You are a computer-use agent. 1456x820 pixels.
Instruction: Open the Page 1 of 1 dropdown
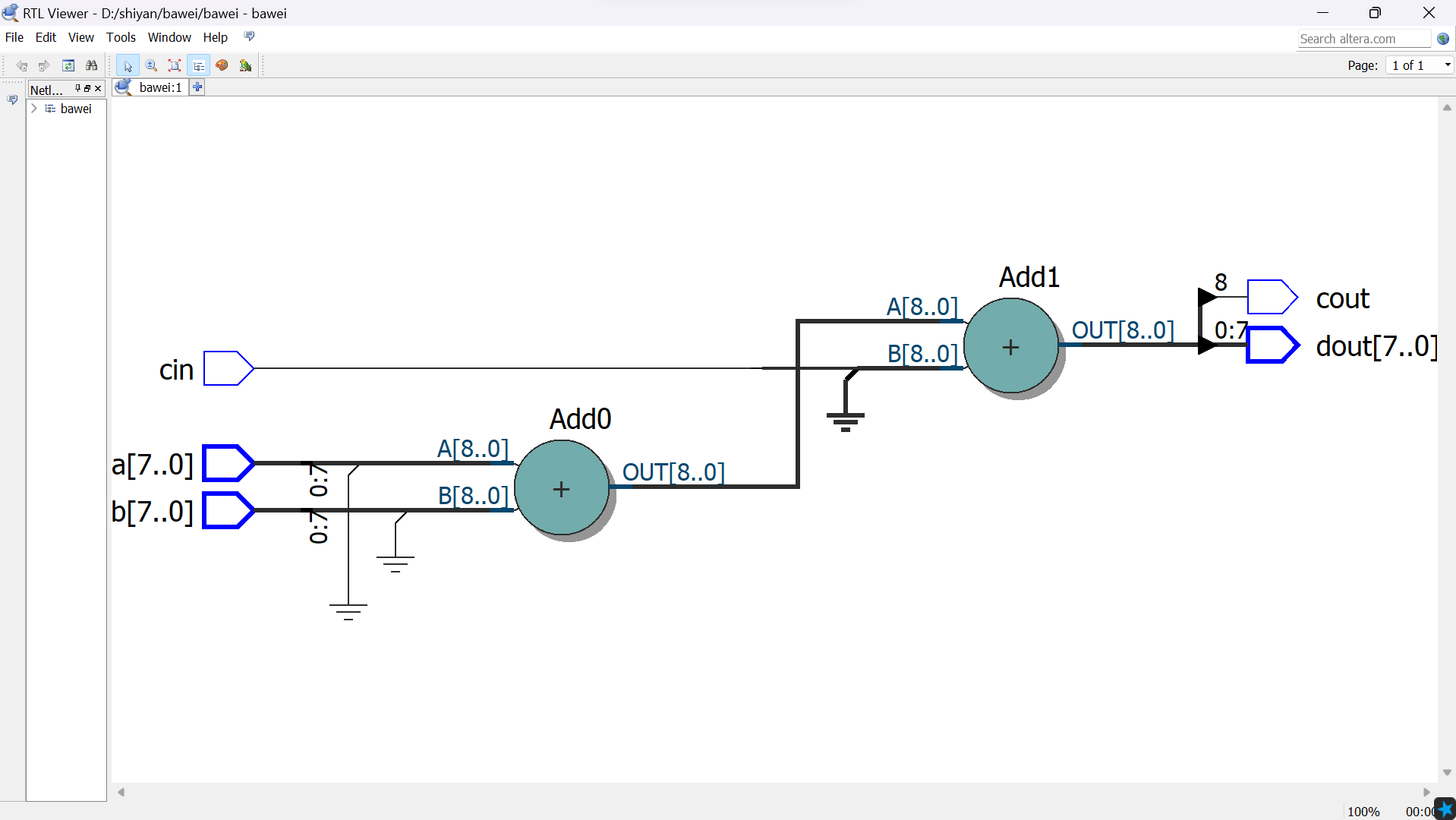click(1419, 65)
